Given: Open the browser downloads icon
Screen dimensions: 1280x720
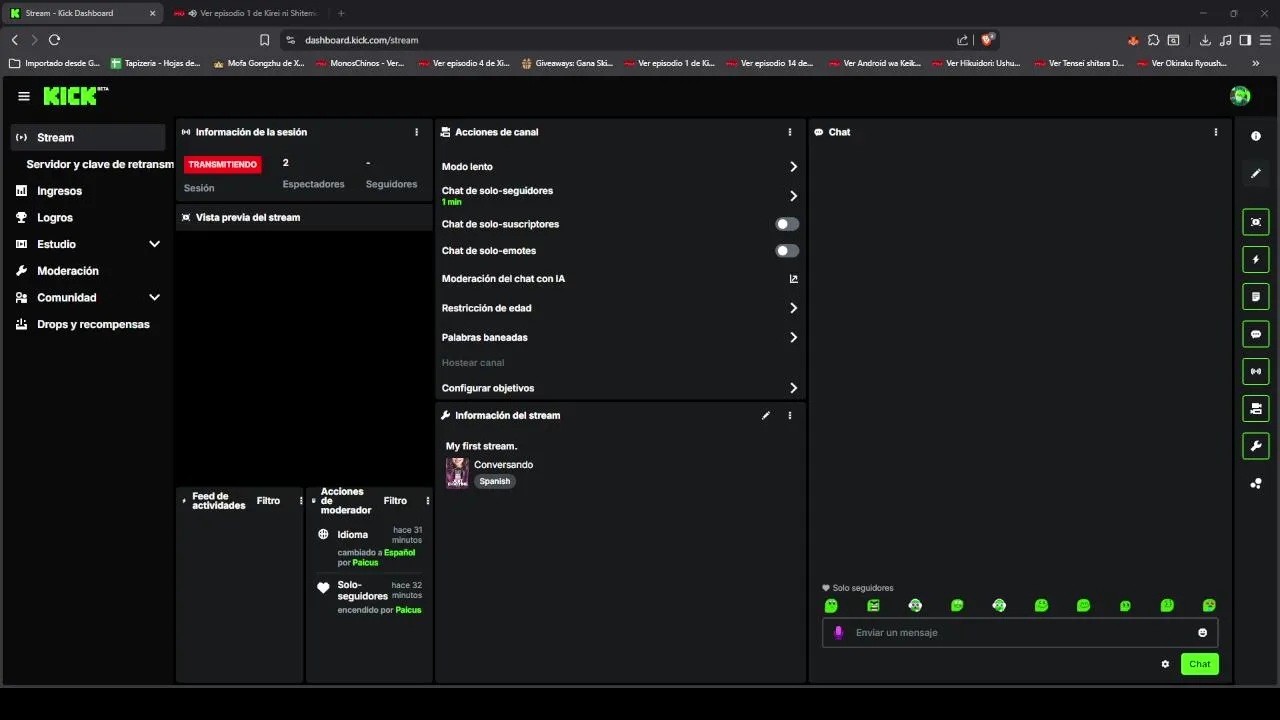Looking at the screenshot, I should click(1205, 40).
